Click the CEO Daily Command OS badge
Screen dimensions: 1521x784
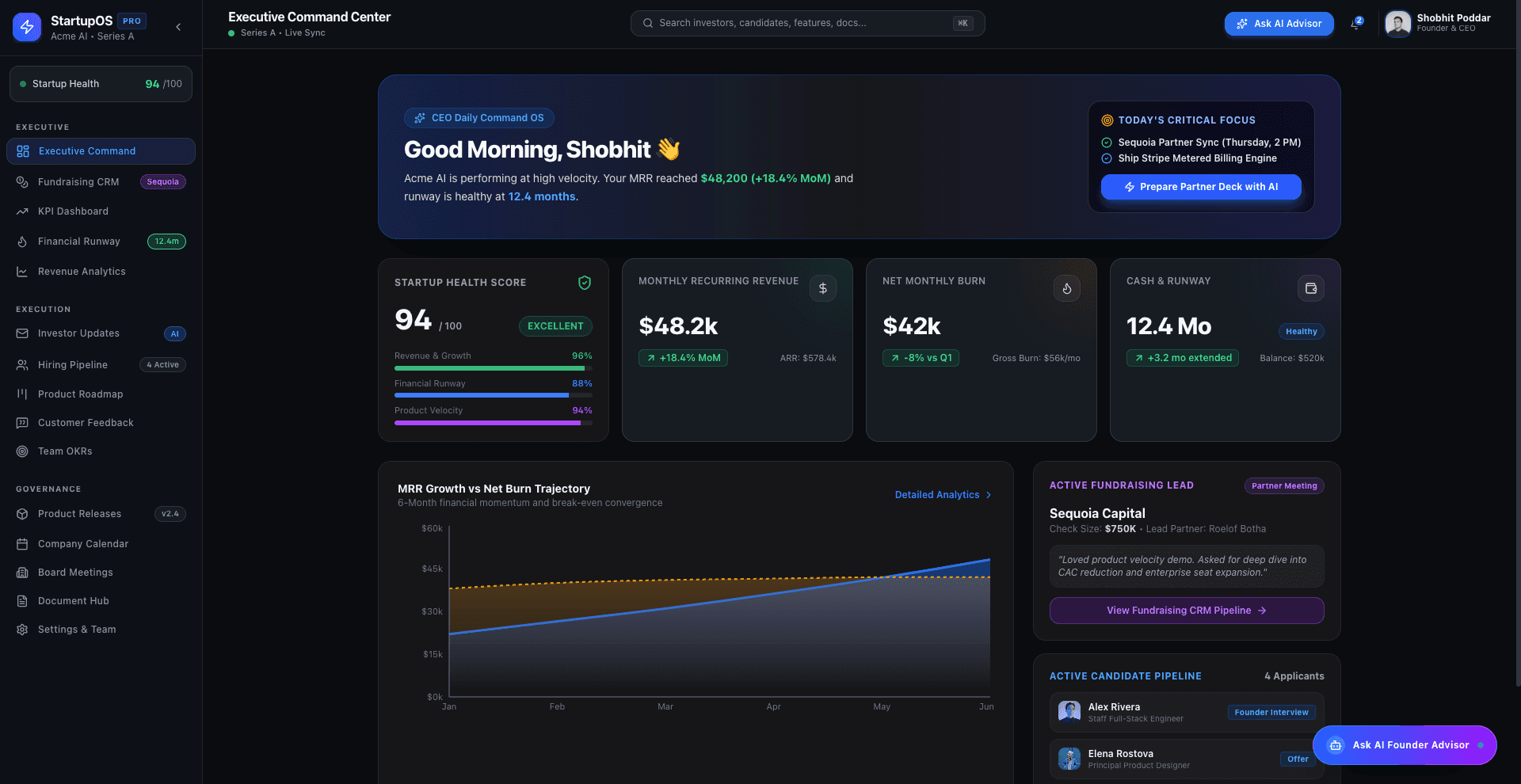pyautogui.click(x=479, y=118)
